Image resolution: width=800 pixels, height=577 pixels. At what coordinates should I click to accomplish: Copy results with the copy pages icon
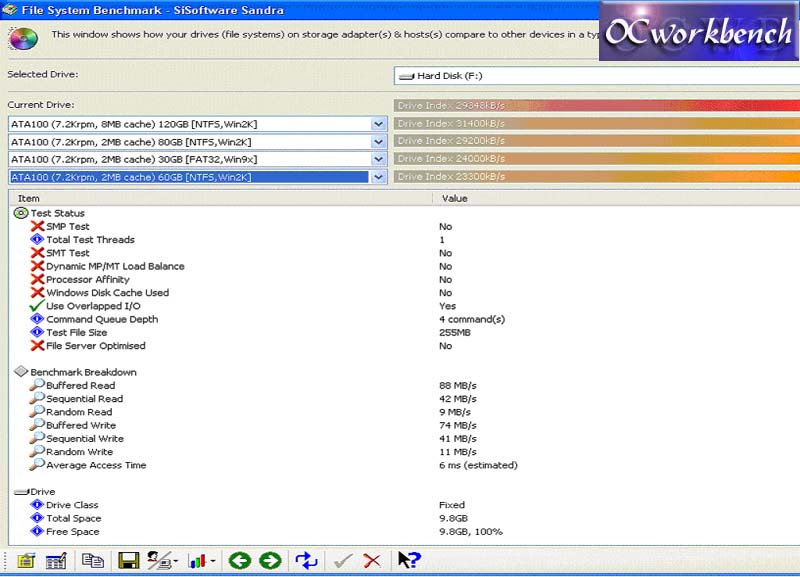92,561
